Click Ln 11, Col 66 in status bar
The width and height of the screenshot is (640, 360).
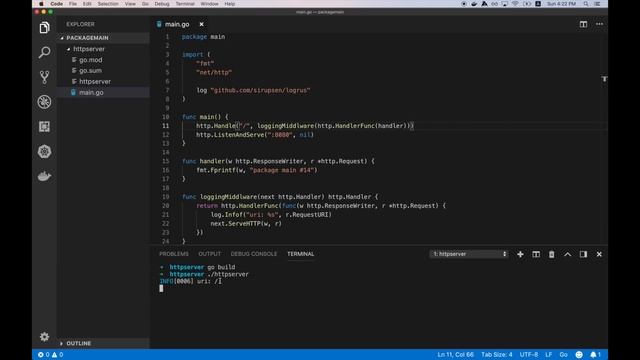click(456, 355)
